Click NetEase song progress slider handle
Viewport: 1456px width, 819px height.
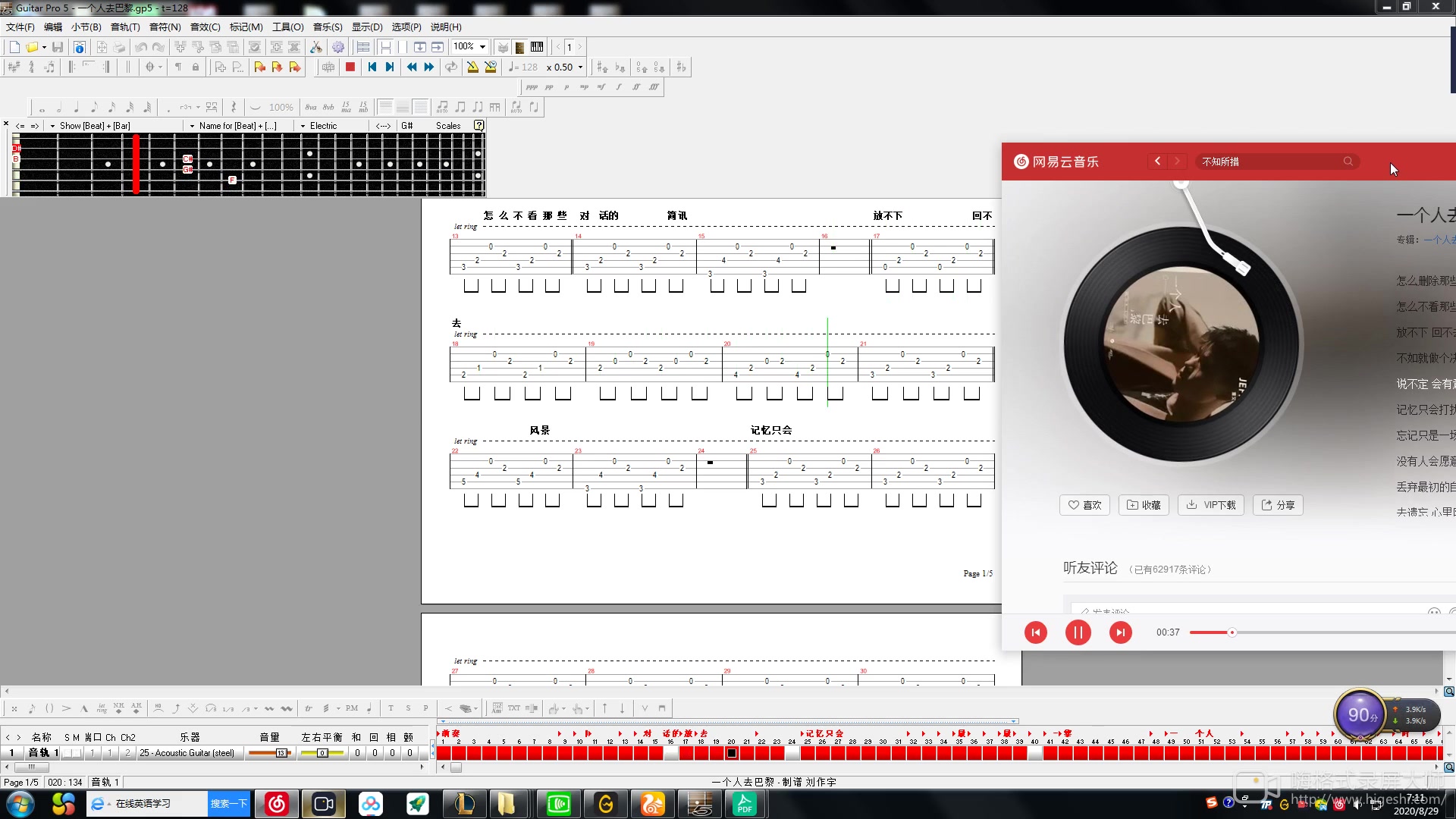click(1232, 632)
